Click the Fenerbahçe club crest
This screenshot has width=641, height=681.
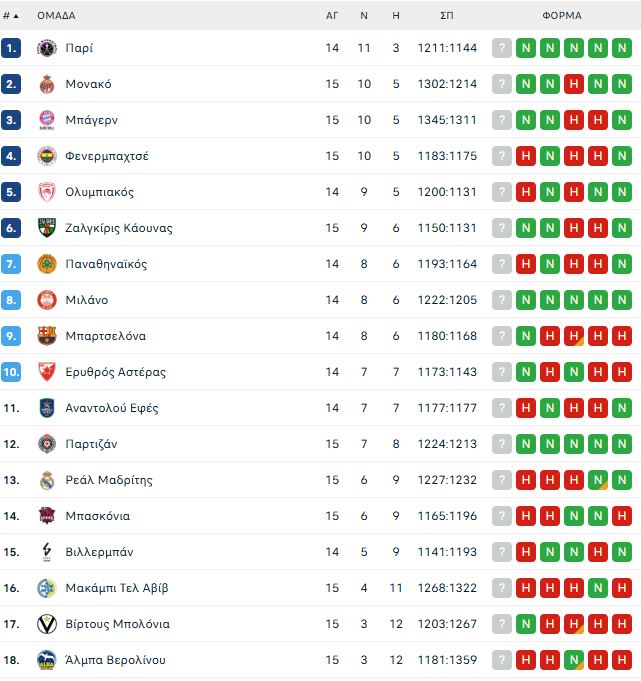47,156
